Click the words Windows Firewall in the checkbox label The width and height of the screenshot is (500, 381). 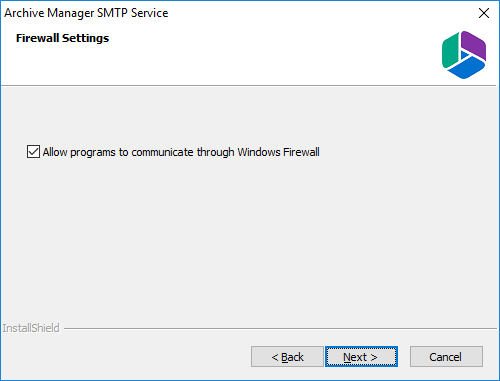(x=279, y=152)
